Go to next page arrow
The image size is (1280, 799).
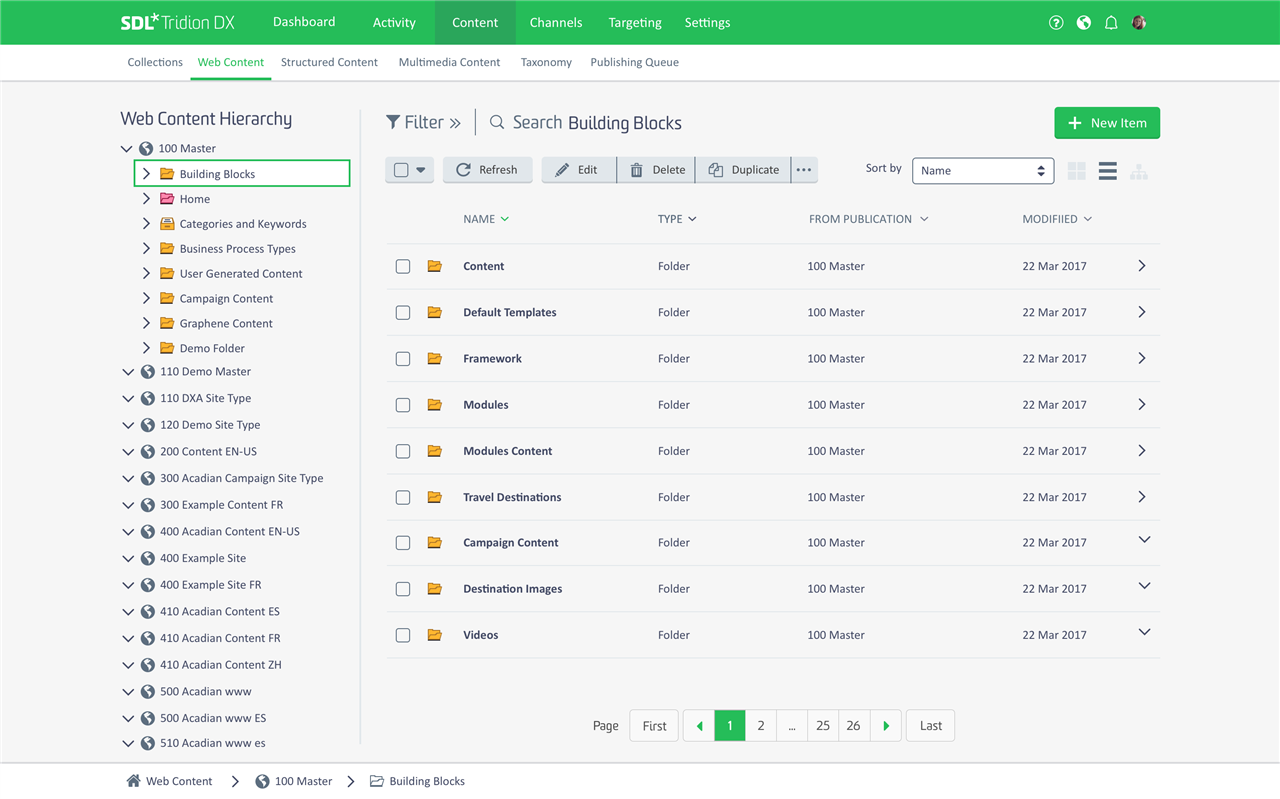[886, 726]
